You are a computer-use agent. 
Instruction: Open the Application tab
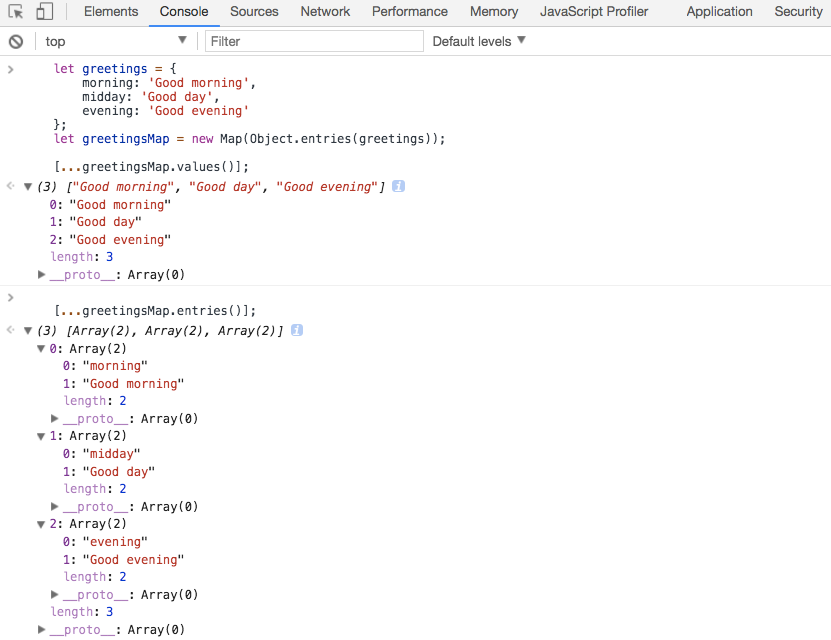coord(719,12)
